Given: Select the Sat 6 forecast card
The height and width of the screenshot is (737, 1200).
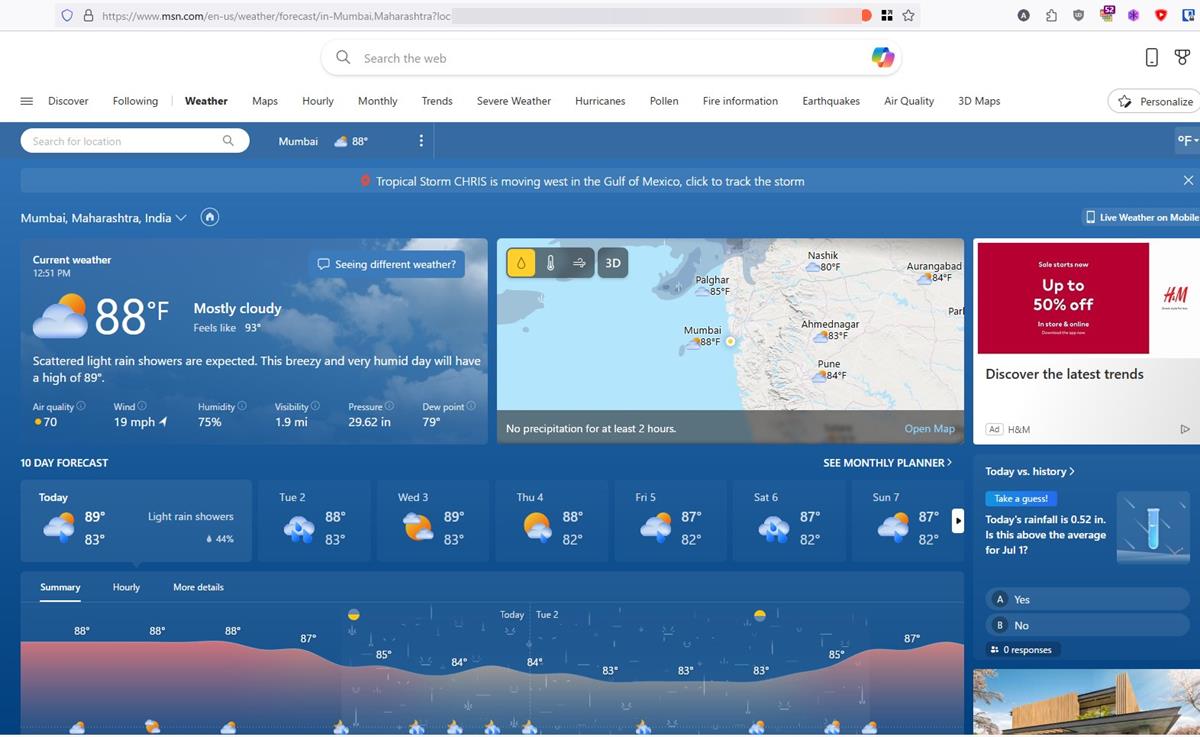Looking at the screenshot, I should (789, 521).
